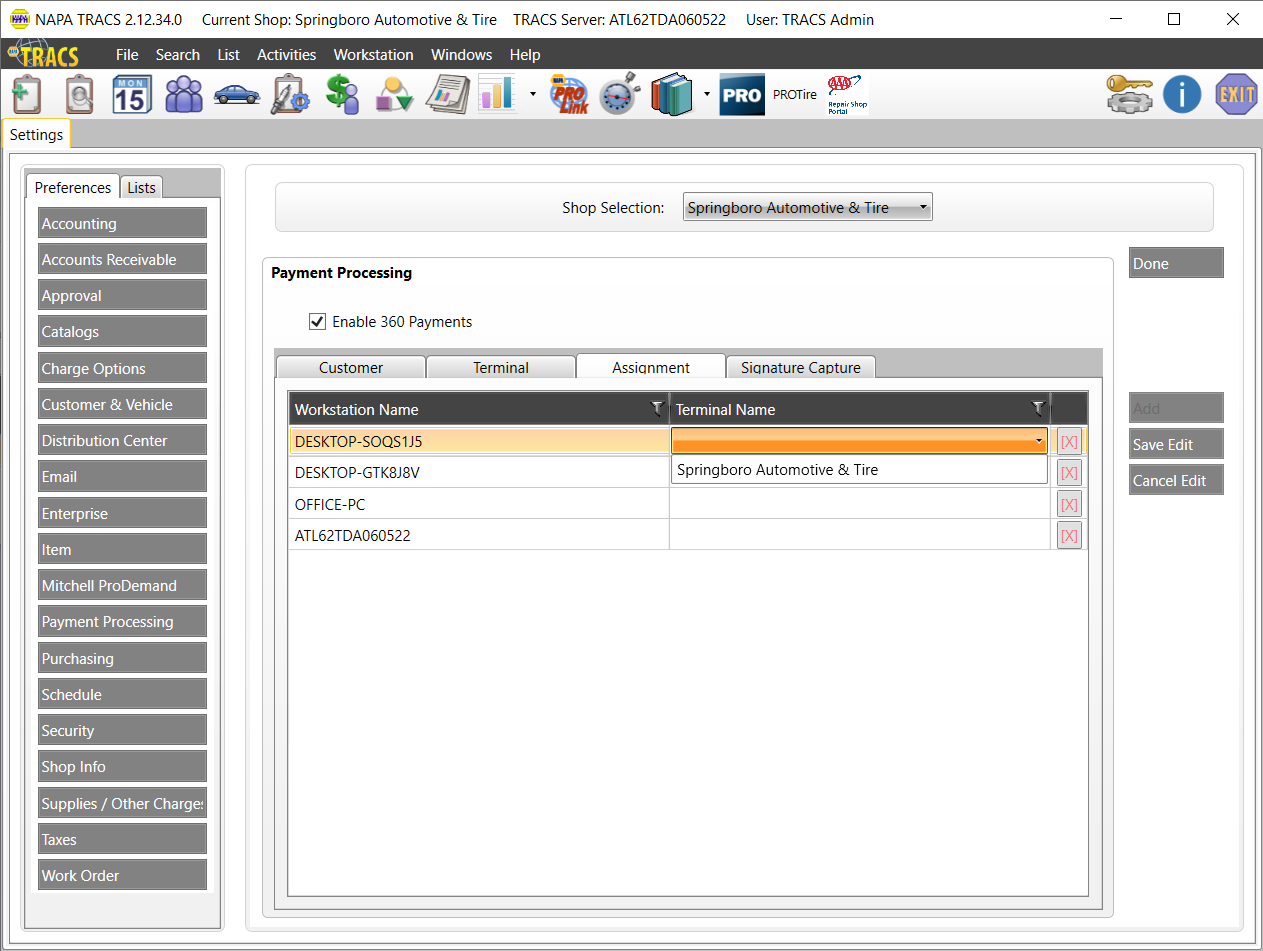Screen dimensions: 1263x951
Task: Open the customers group icon
Action: coord(184,95)
